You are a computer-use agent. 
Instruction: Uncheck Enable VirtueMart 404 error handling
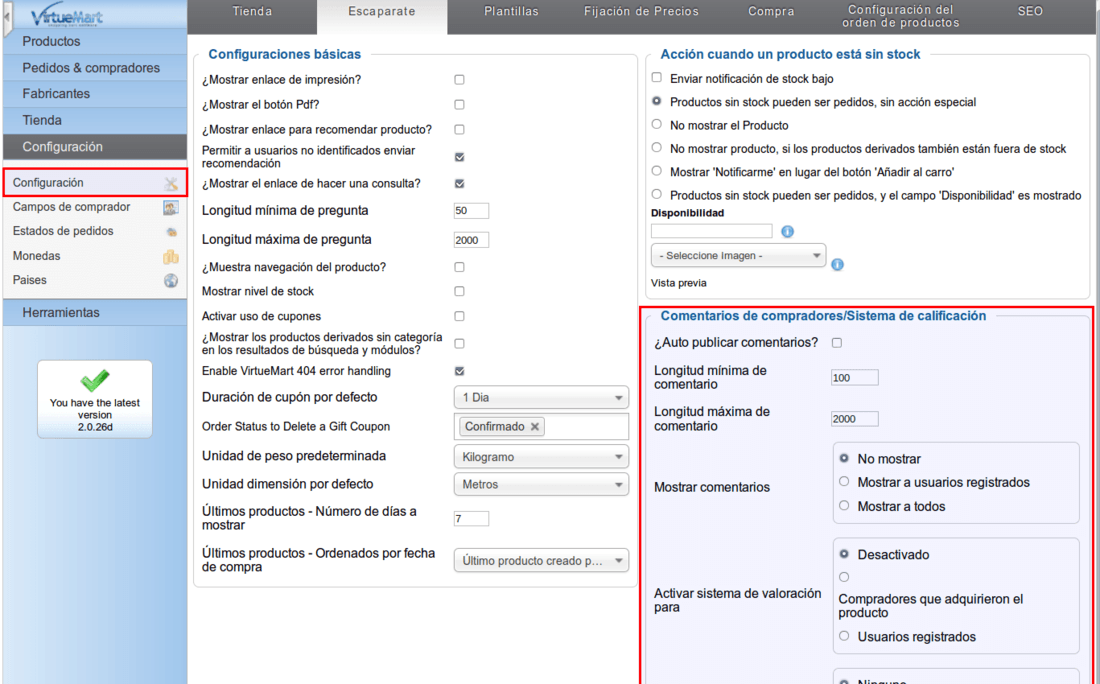pos(460,371)
